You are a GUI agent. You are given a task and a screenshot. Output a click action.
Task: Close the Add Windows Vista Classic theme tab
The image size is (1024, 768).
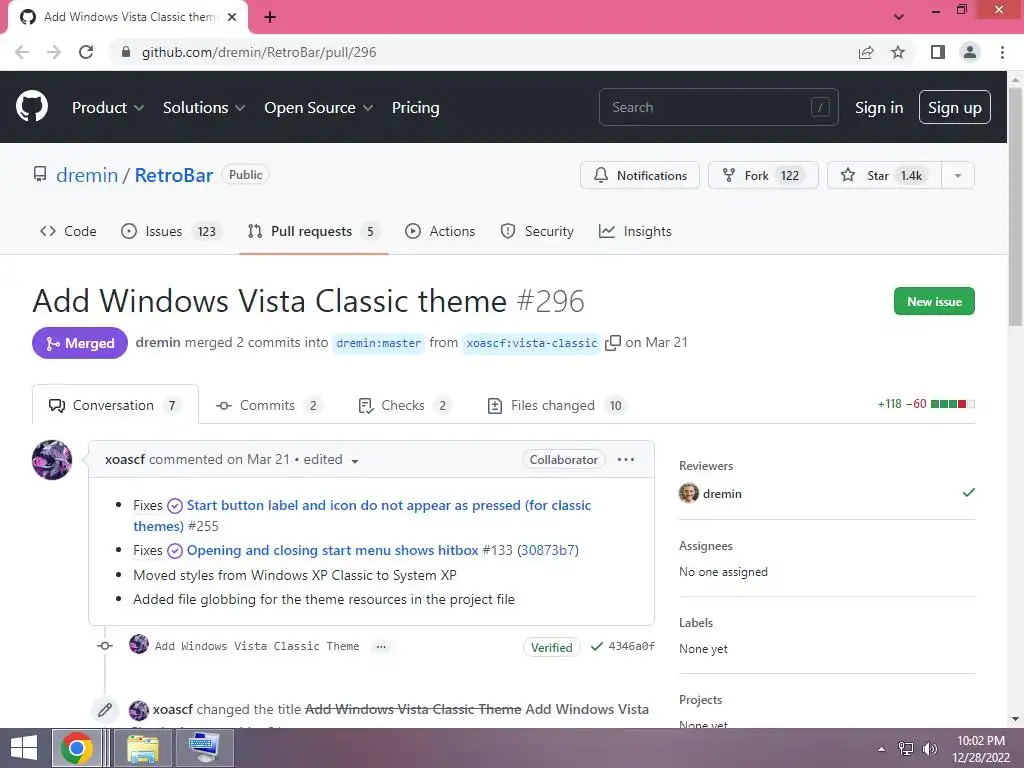(232, 17)
